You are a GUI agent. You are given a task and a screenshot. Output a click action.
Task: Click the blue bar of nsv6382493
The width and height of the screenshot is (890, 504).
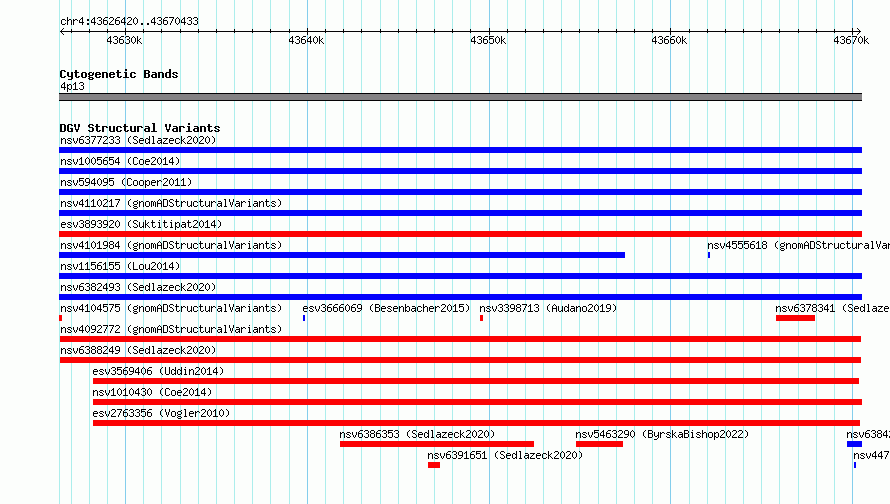(x=460, y=297)
